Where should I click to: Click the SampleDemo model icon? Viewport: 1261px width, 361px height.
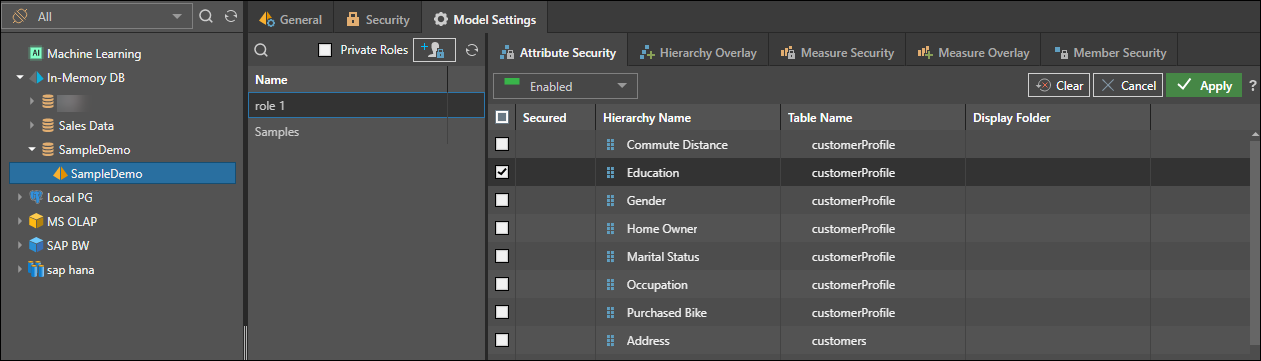click(60, 174)
